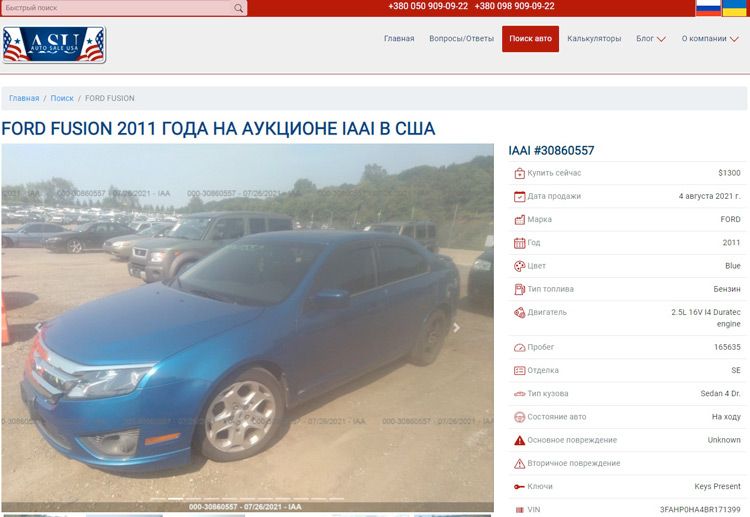750x517 pixels.
Task: Click the Цвет palette icon
Action: (x=519, y=266)
